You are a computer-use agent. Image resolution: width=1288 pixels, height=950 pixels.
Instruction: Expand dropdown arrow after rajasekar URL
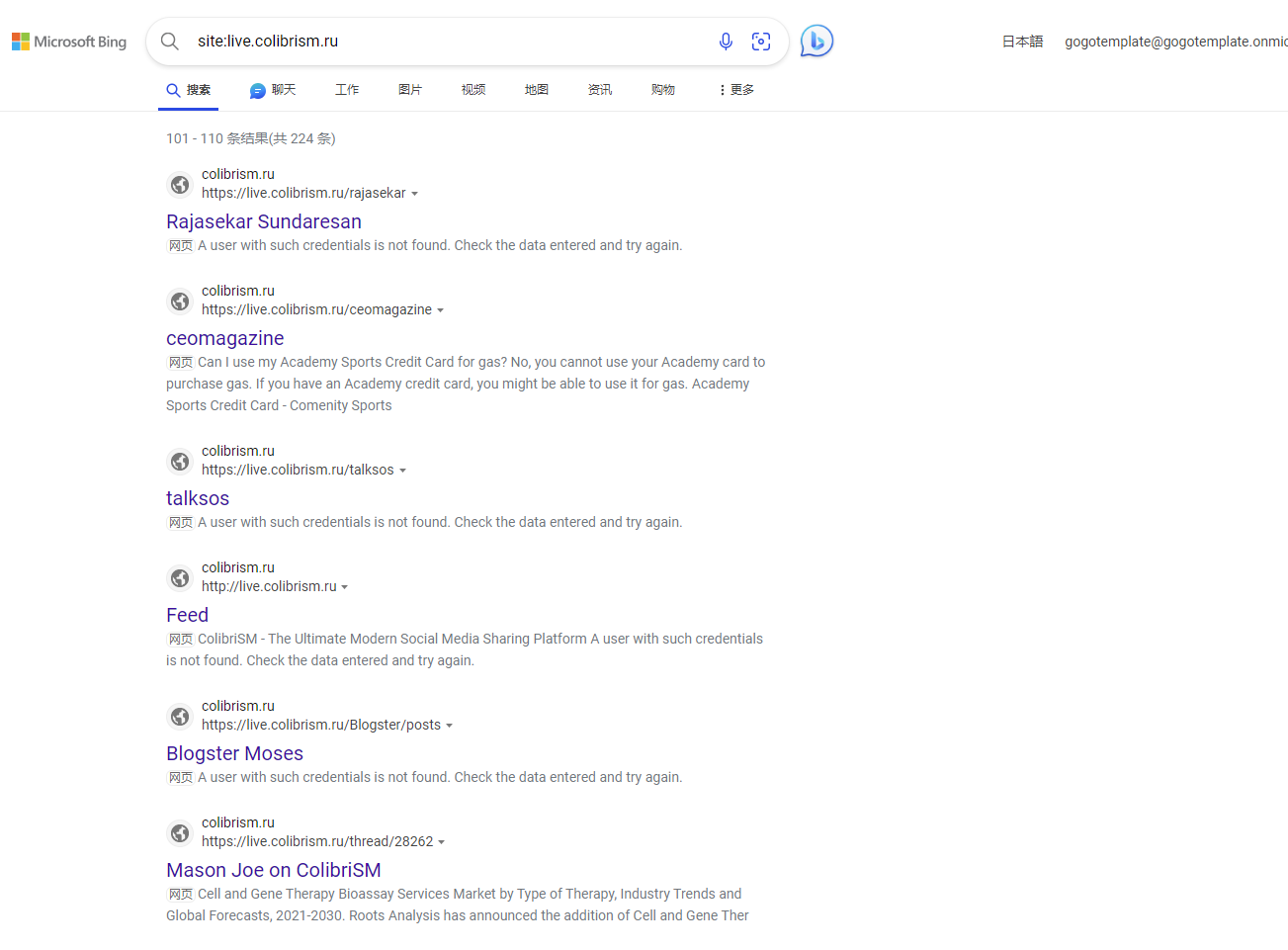tap(414, 194)
